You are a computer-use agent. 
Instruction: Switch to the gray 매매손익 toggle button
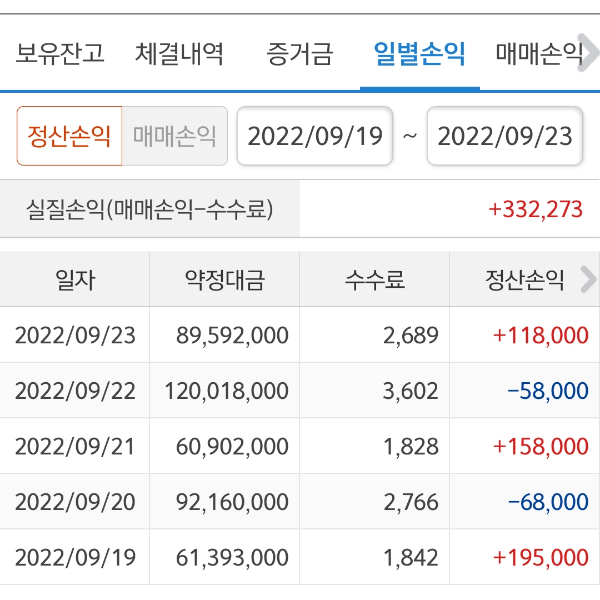click(174, 136)
